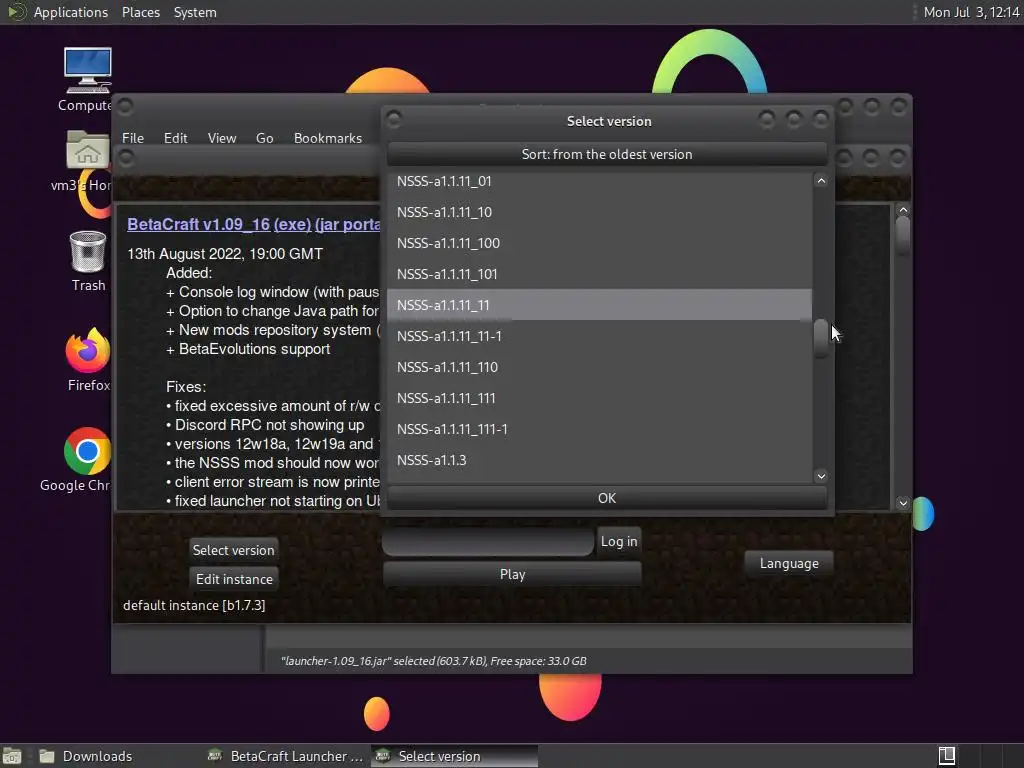Click the 'Sort: from the oldest version' button

click(x=607, y=154)
